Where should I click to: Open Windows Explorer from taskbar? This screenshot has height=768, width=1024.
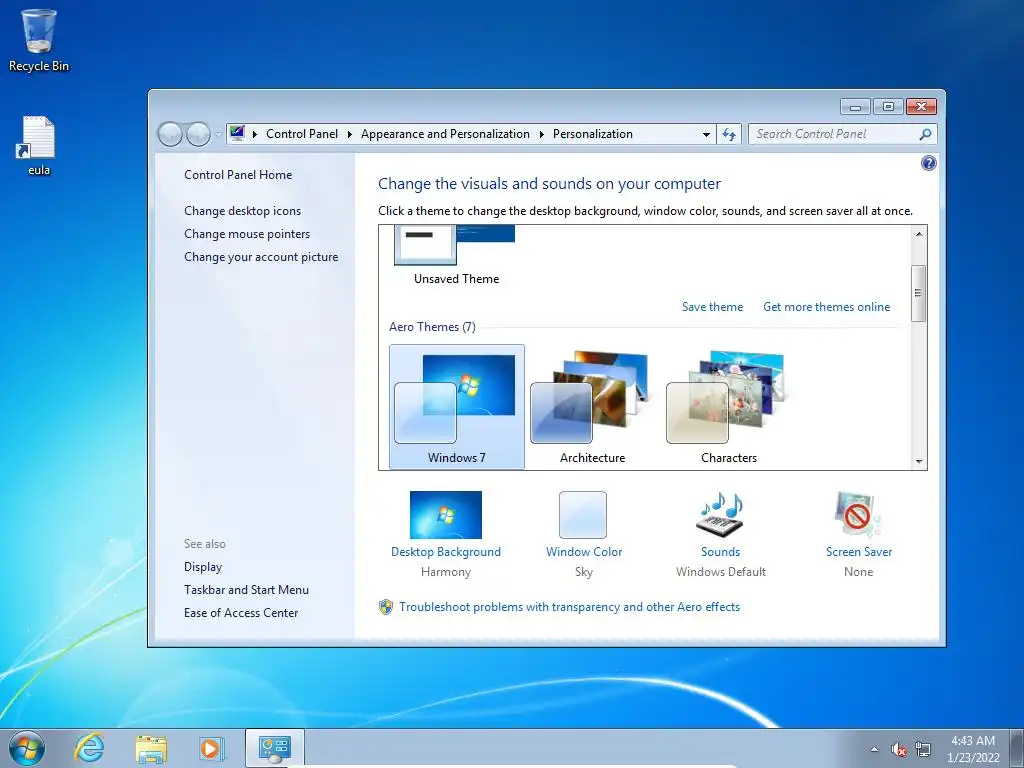[151, 749]
